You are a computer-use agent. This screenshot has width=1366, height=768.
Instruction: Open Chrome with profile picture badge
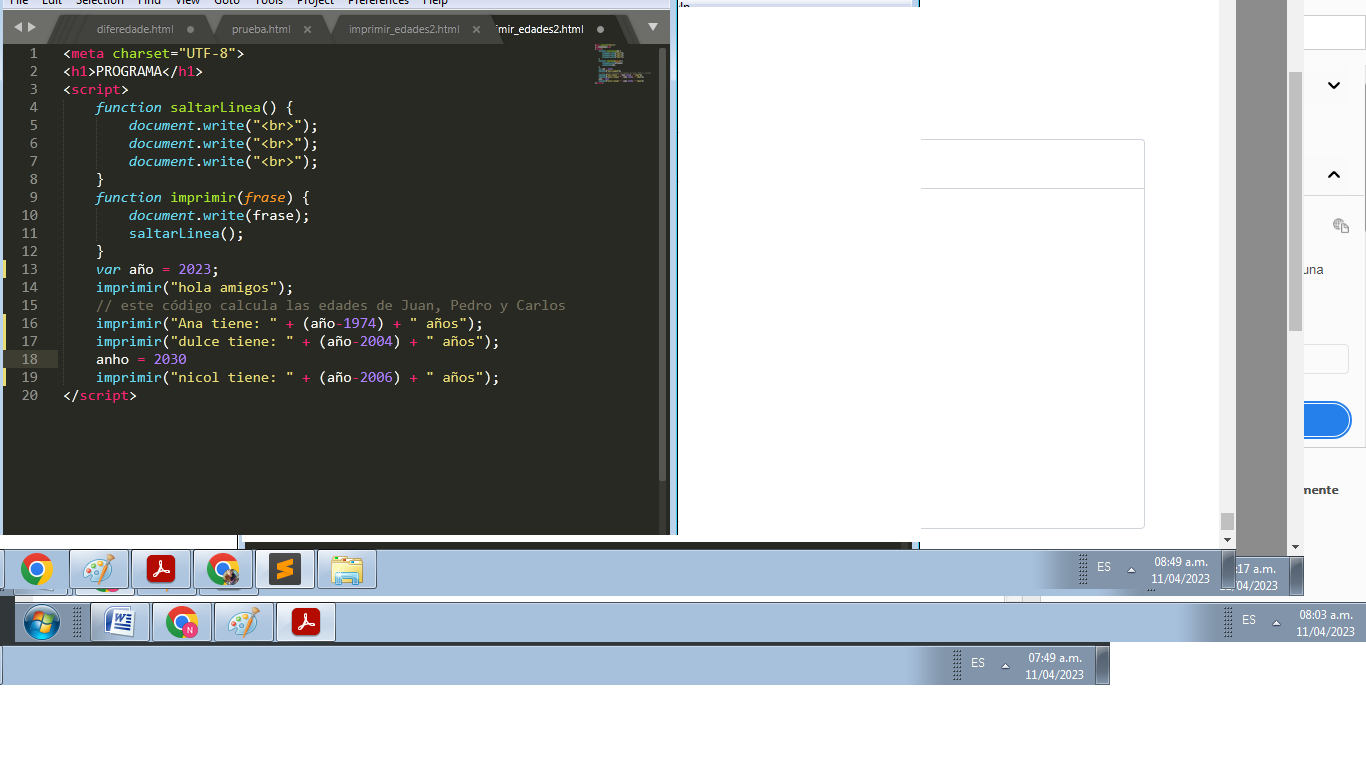pos(223,570)
